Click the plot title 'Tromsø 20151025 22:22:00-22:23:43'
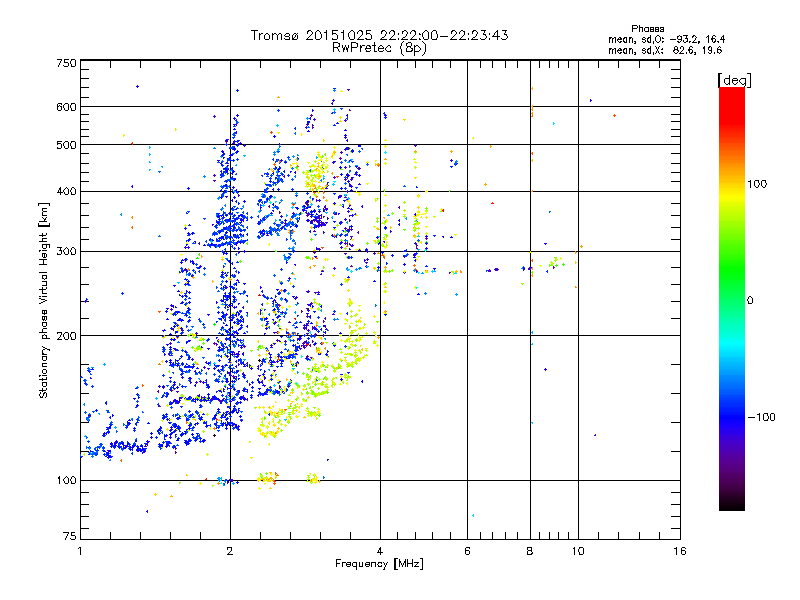This screenshot has width=800, height=600. click(379, 35)
